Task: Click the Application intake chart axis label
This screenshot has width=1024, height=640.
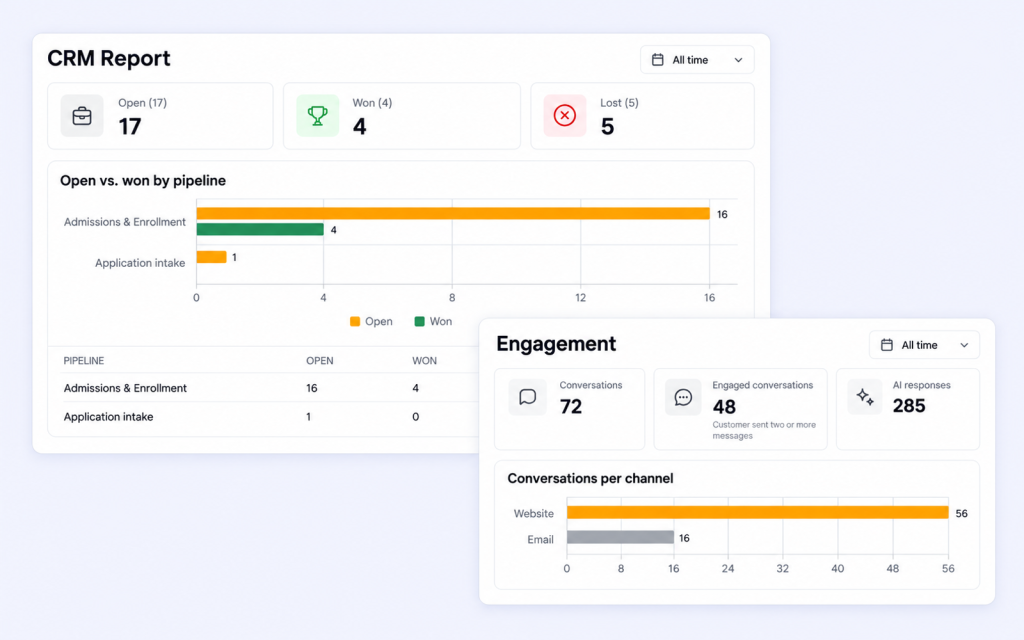Action: [x=140, y=263]
